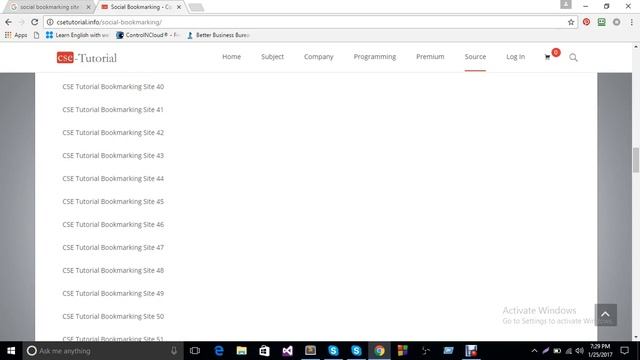Screen dimensions: 640x360
Task: Open Premium menu item
Action: pos(430,57)
